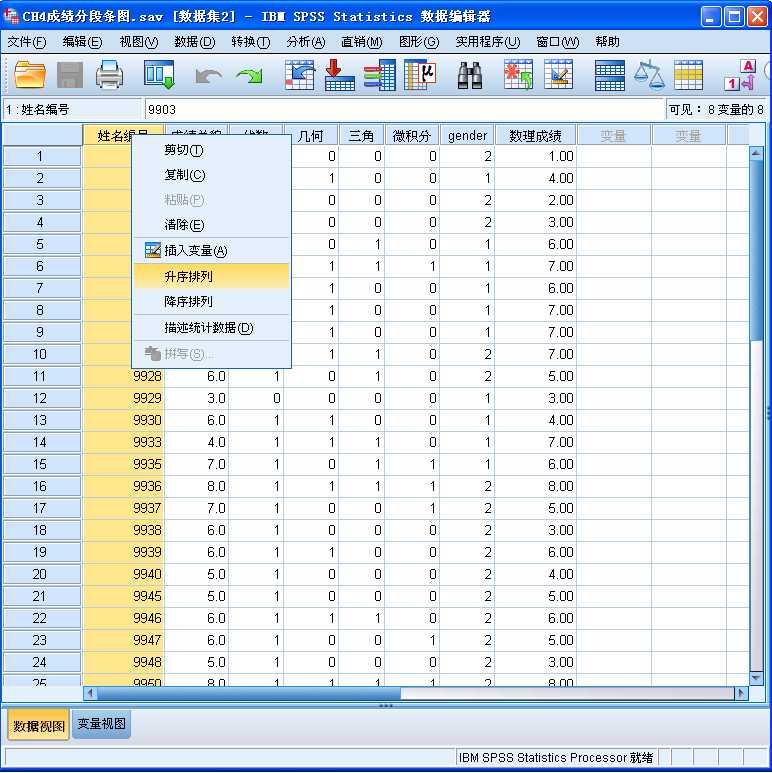Click the Weight cases scale icon
Viewport: 772px width, 773px height.
click(649, 75)
